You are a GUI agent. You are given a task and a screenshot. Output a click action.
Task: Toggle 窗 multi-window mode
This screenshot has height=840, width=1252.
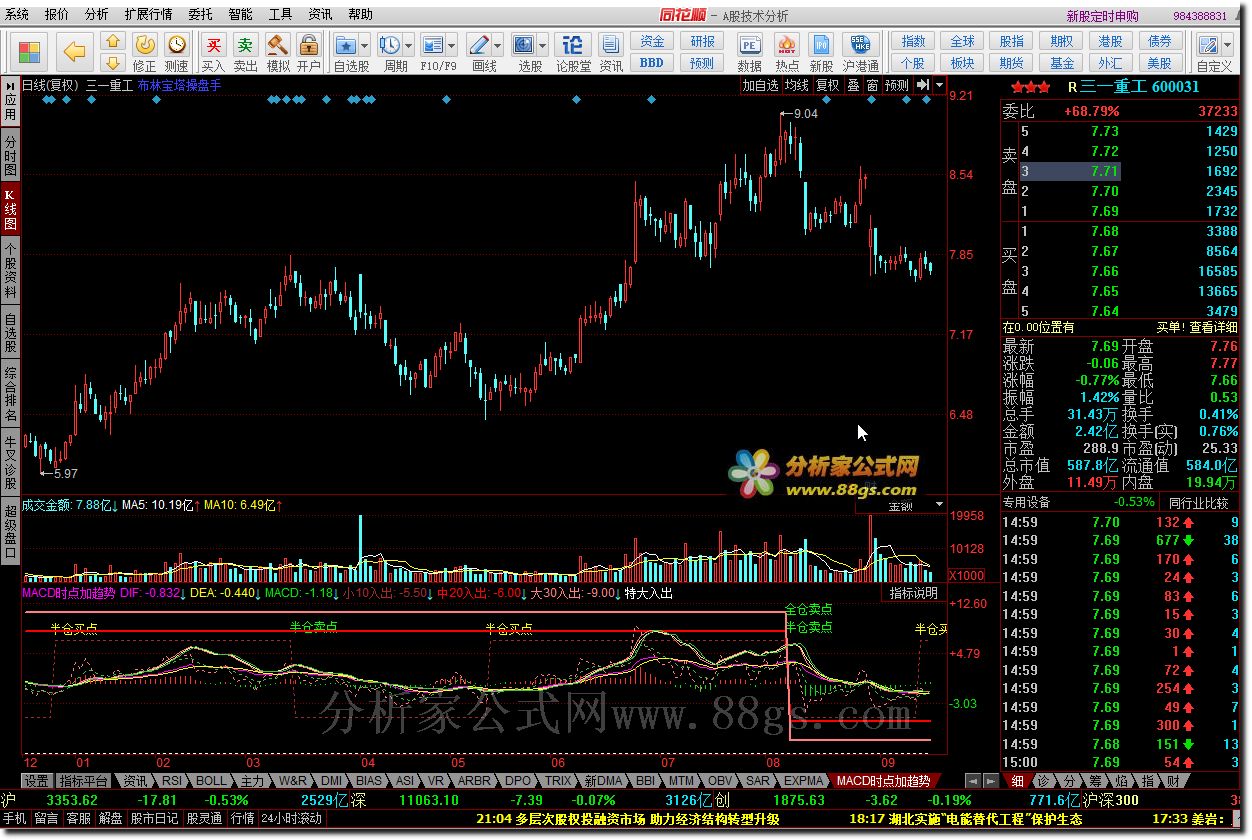point(872,85)
